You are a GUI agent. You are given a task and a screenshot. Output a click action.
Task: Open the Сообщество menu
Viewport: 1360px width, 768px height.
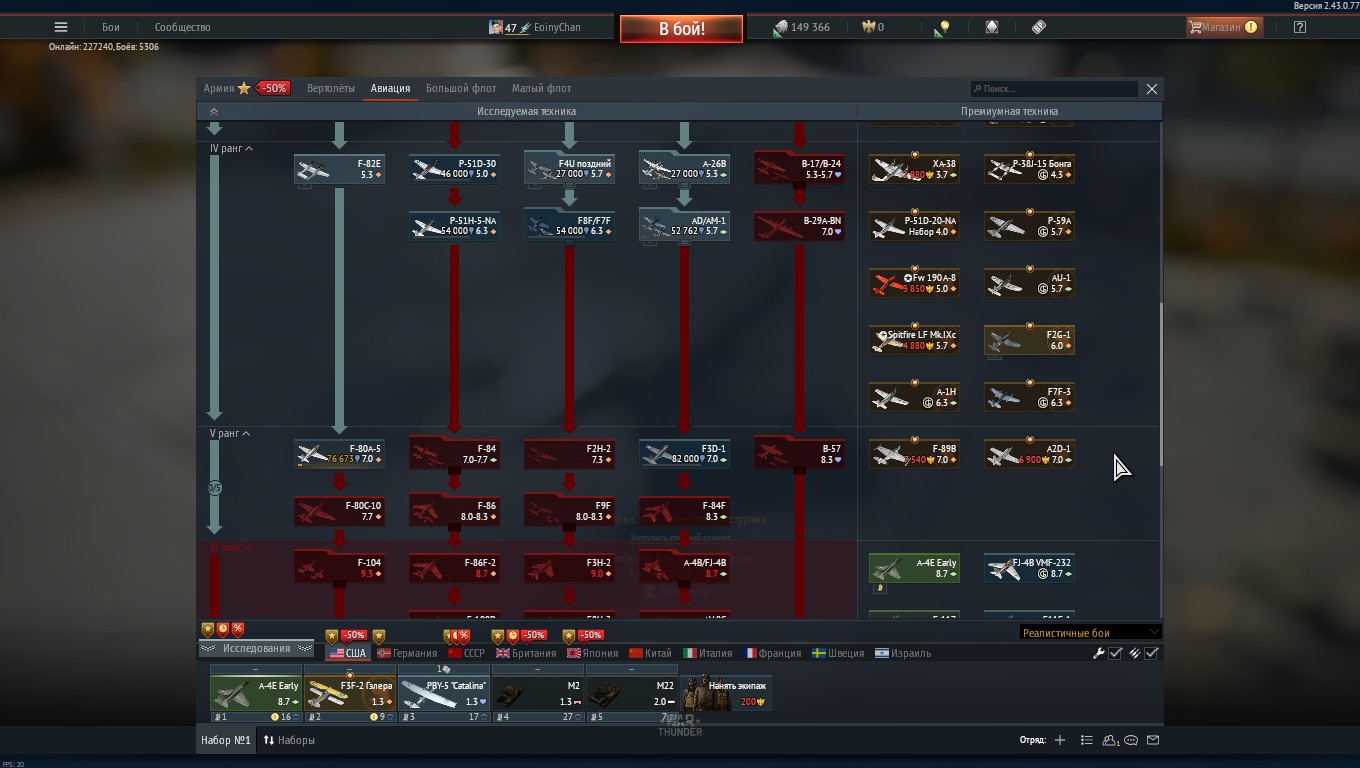coord(182,28)
